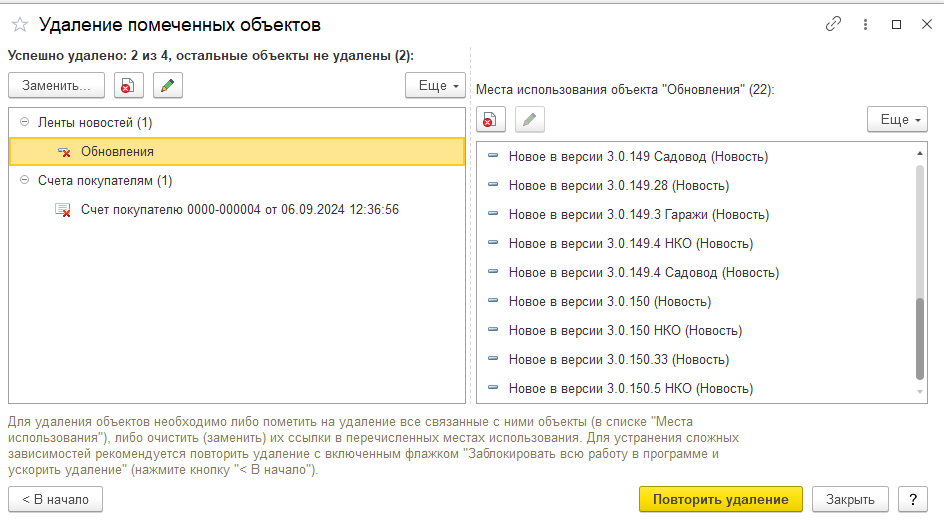This screenshot has width=944, height=525.
Task: Click the left panel mark-for-deletion document icon
Action: pyautogui.click(x=128, y=85)
